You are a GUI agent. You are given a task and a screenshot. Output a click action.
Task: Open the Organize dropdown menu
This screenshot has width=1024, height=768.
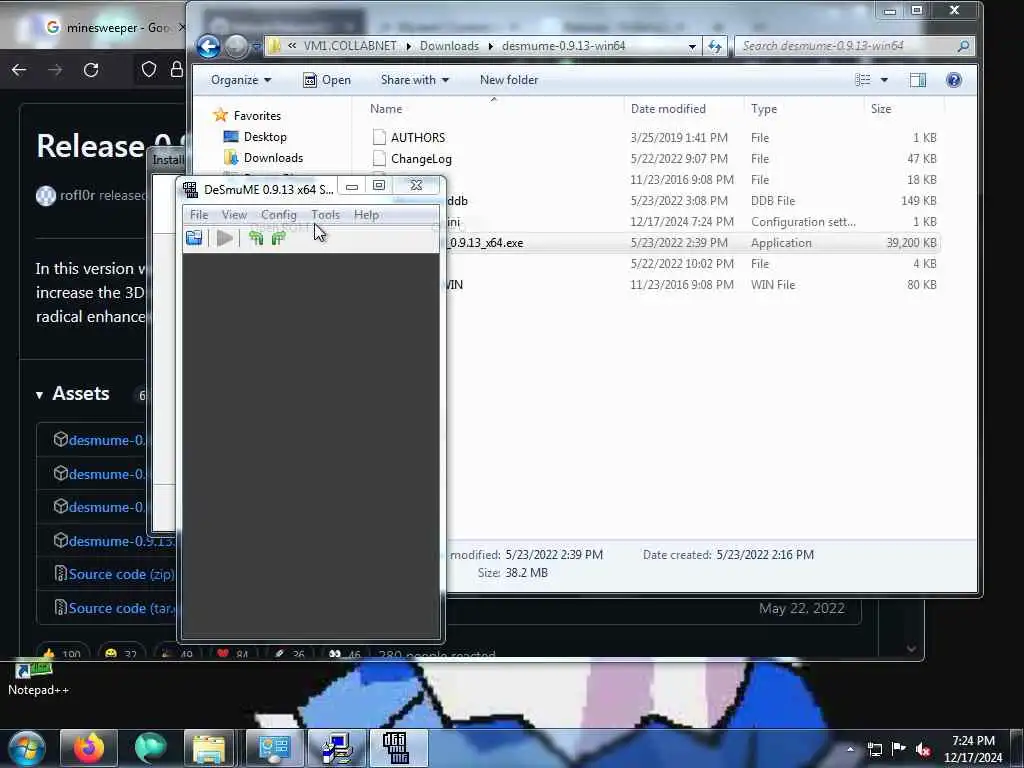click(x=240, y=80)
